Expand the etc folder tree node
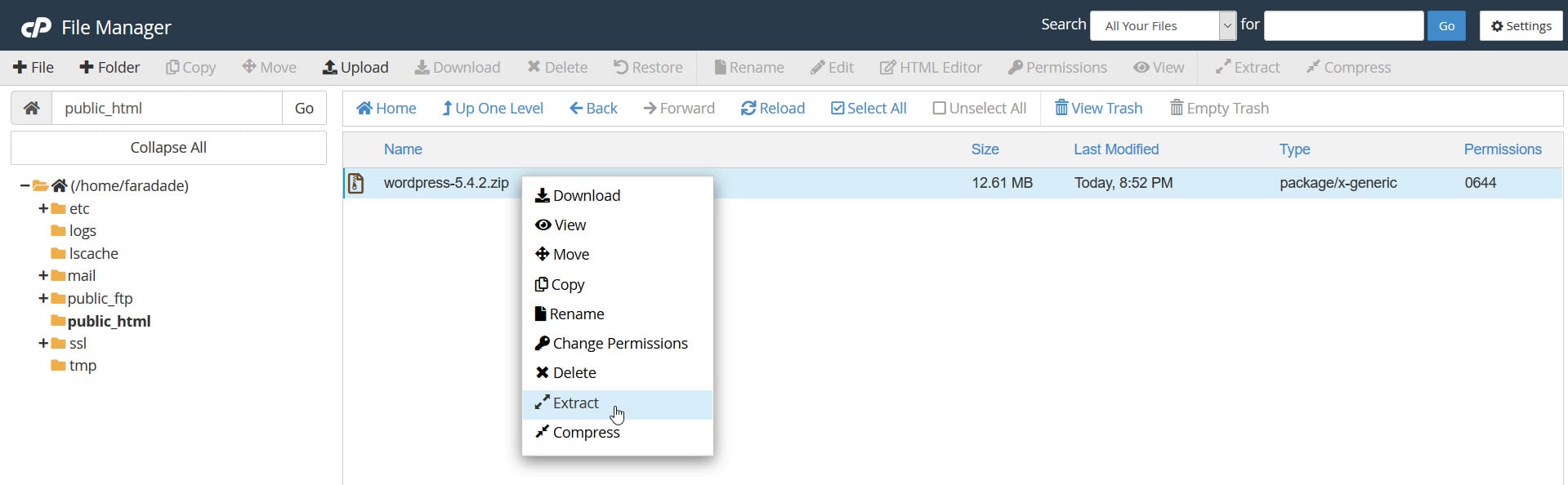The image size is (1568, 485). coord(43,208)
